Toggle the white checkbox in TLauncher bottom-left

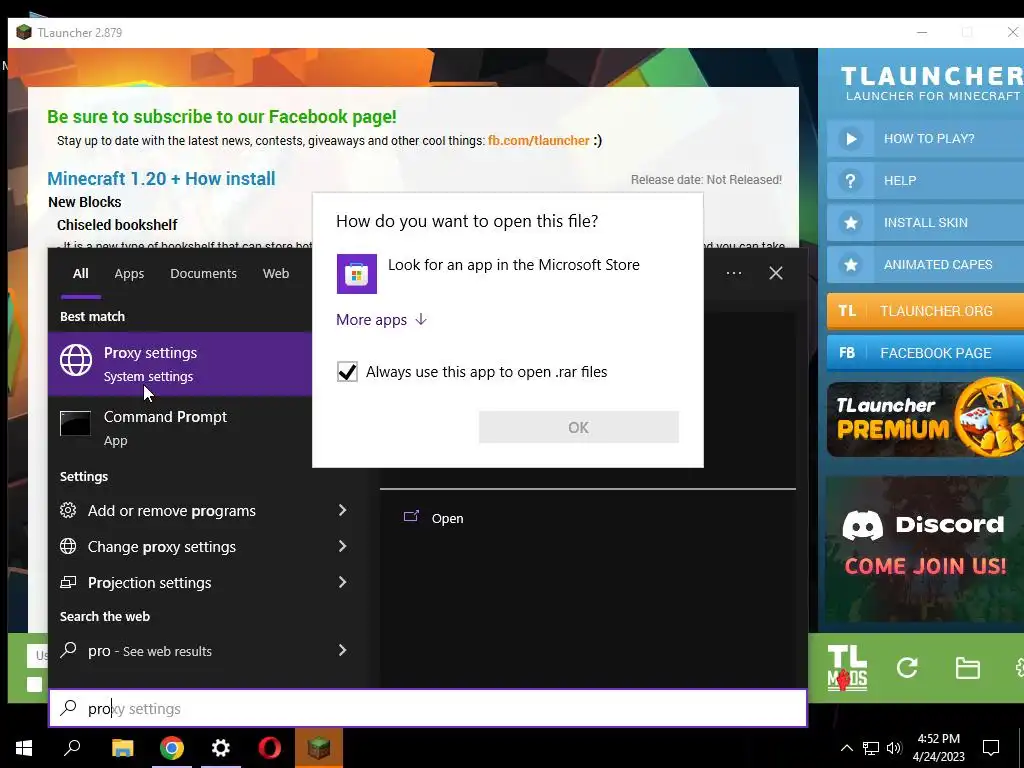pos(35,684)
